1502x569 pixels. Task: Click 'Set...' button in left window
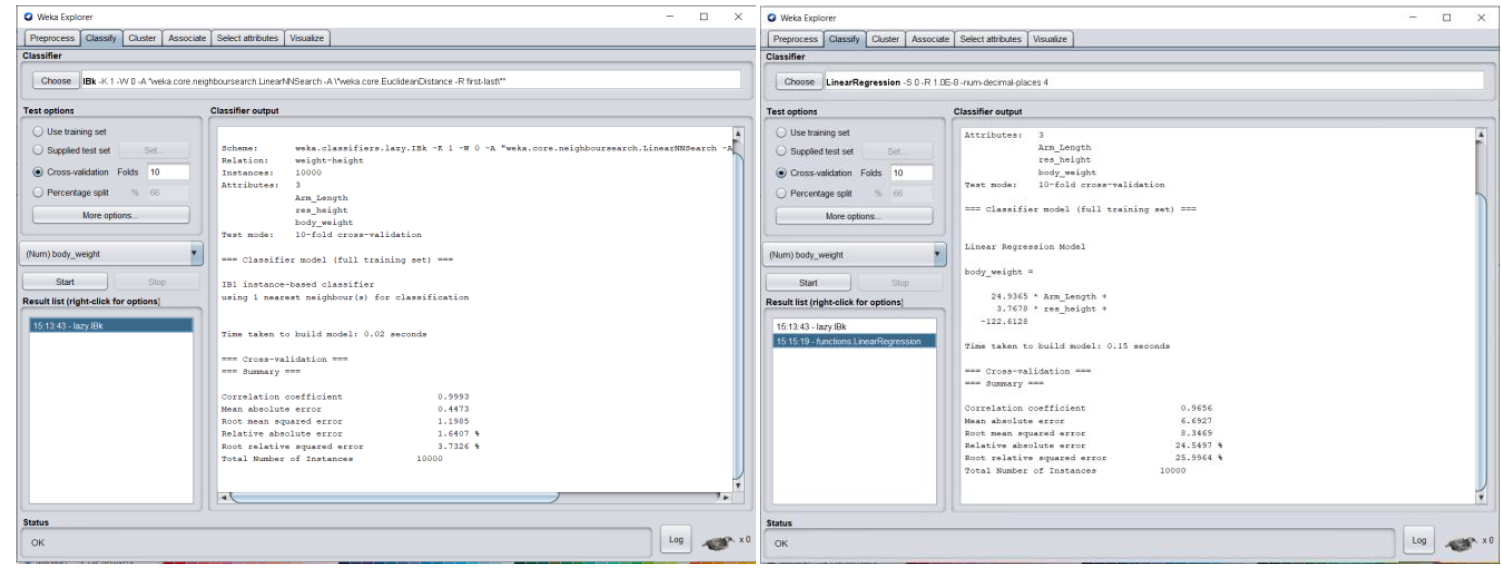click(x=153, y=152)
